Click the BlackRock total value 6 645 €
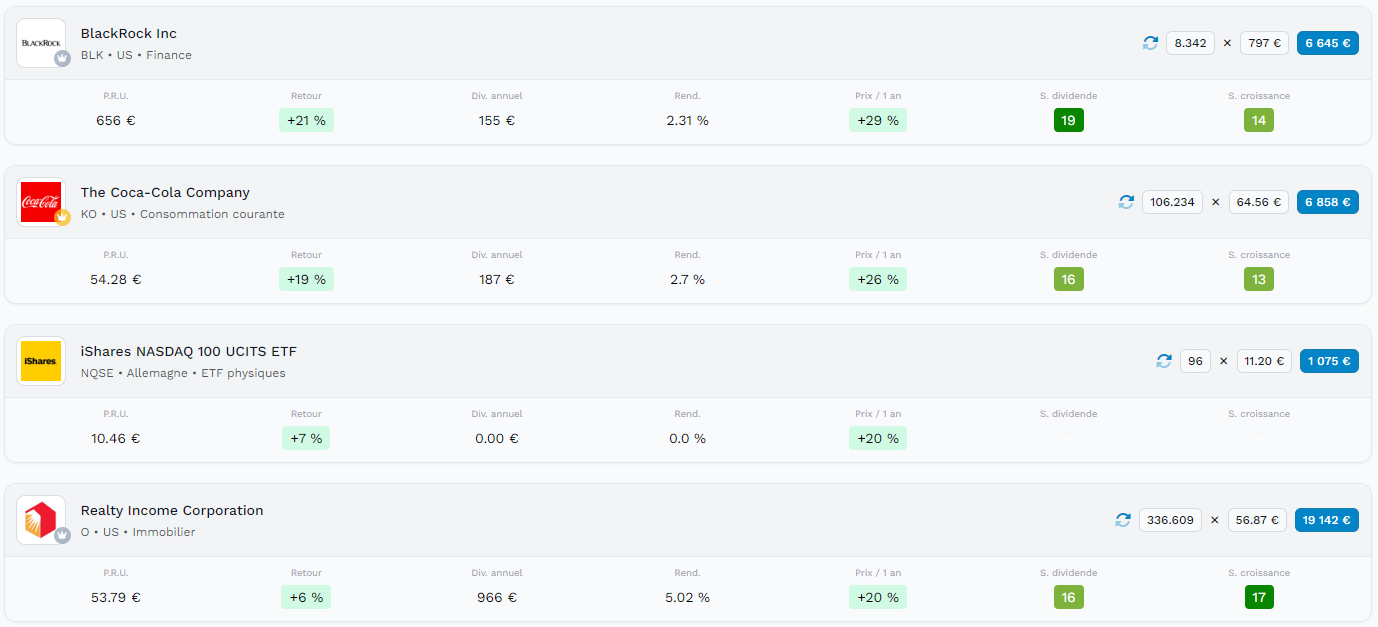This screenshot has width=1378, height=627. (1328, 43)
